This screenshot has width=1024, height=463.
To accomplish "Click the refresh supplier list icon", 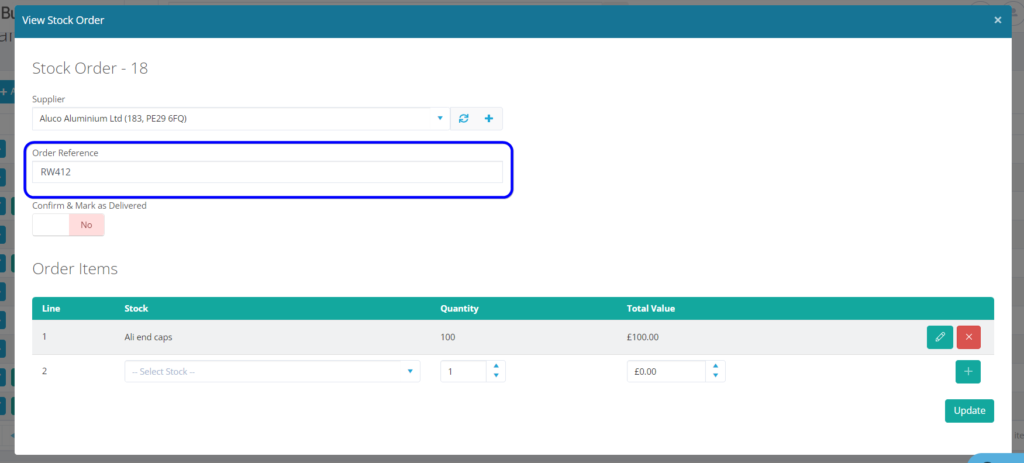I will coord(463,119).
